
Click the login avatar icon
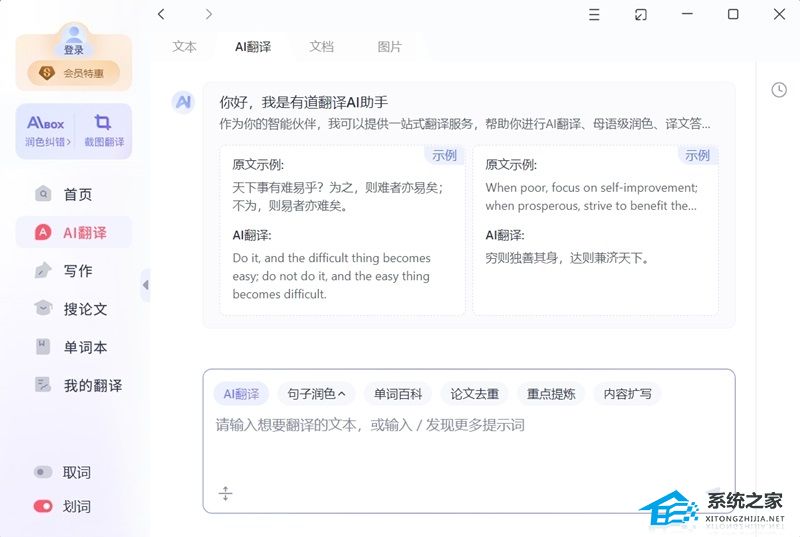click(74, 37)
